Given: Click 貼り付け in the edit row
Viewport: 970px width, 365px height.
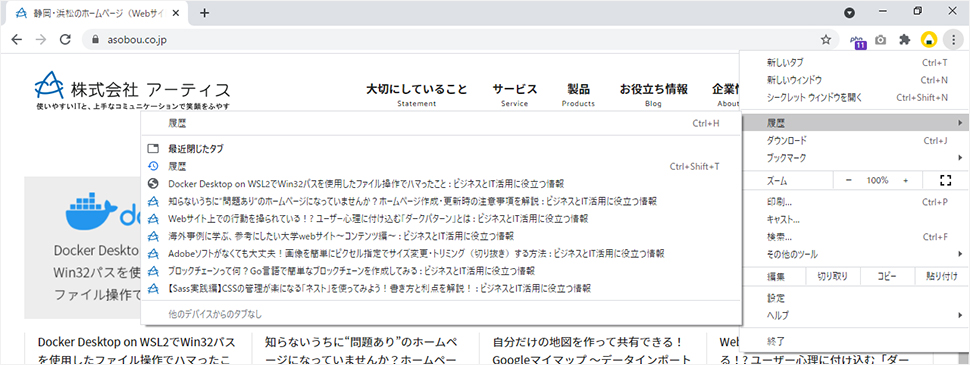Looking at the screenshot, I should [x=942, y=276].
